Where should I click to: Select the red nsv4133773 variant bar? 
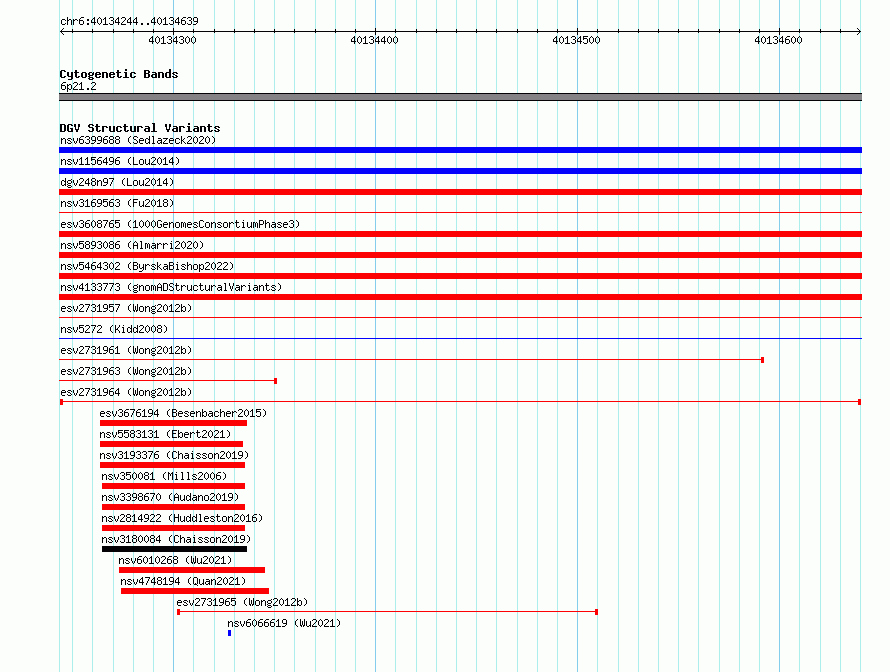click(x=460, y=297)
